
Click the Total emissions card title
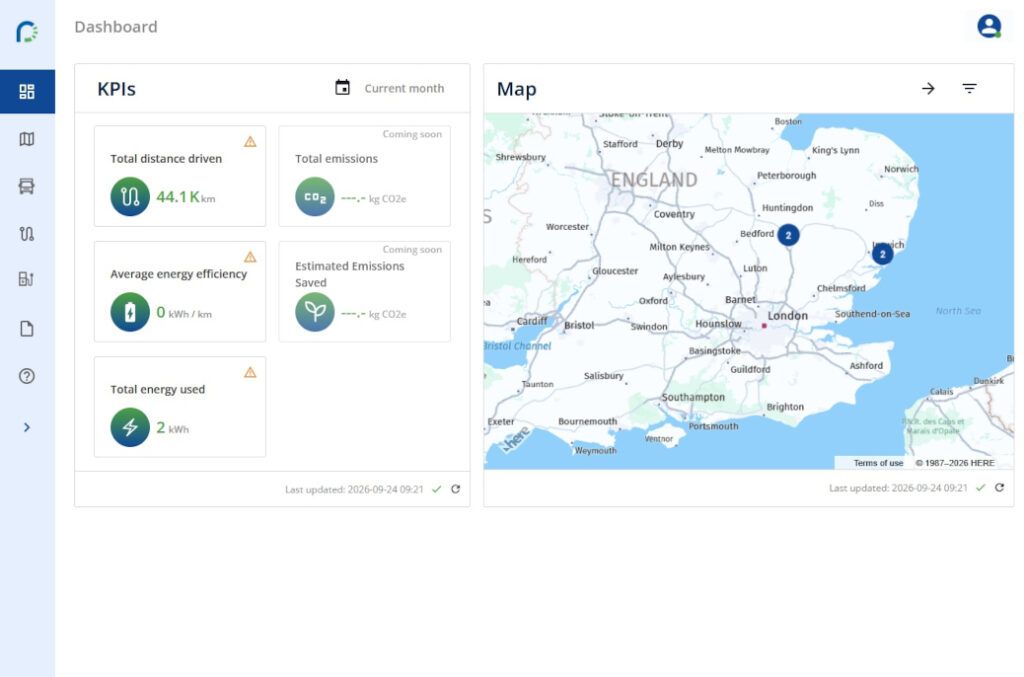[x=336, y=159]
